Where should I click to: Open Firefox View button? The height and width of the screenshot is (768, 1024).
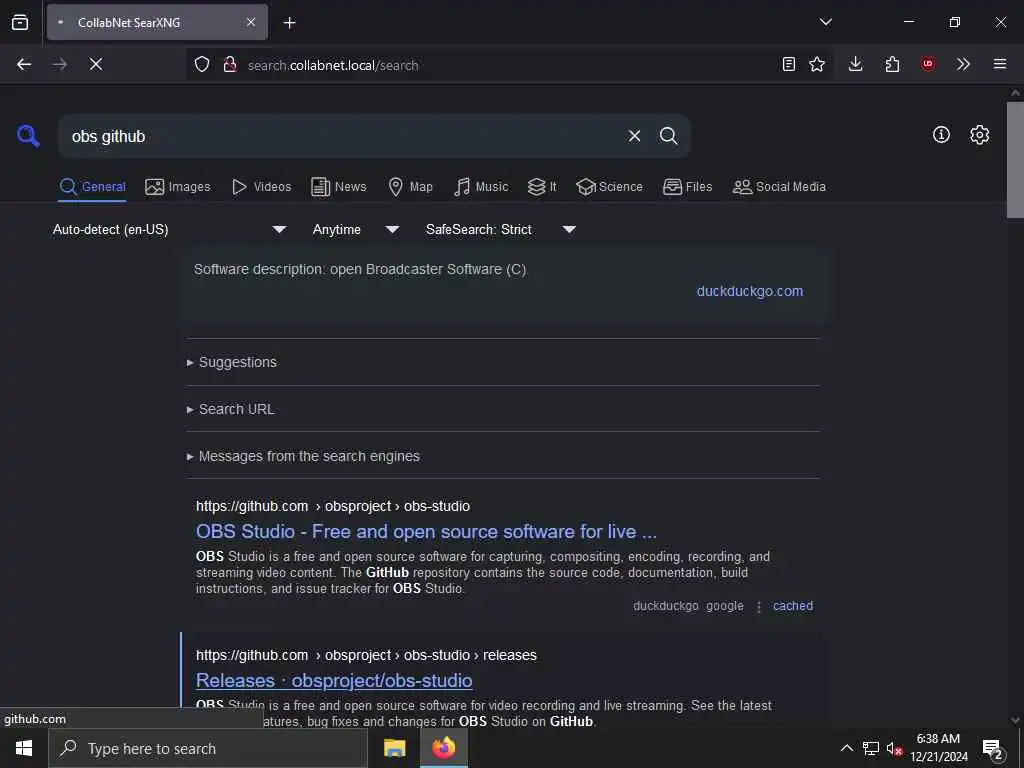click(20, 22)
